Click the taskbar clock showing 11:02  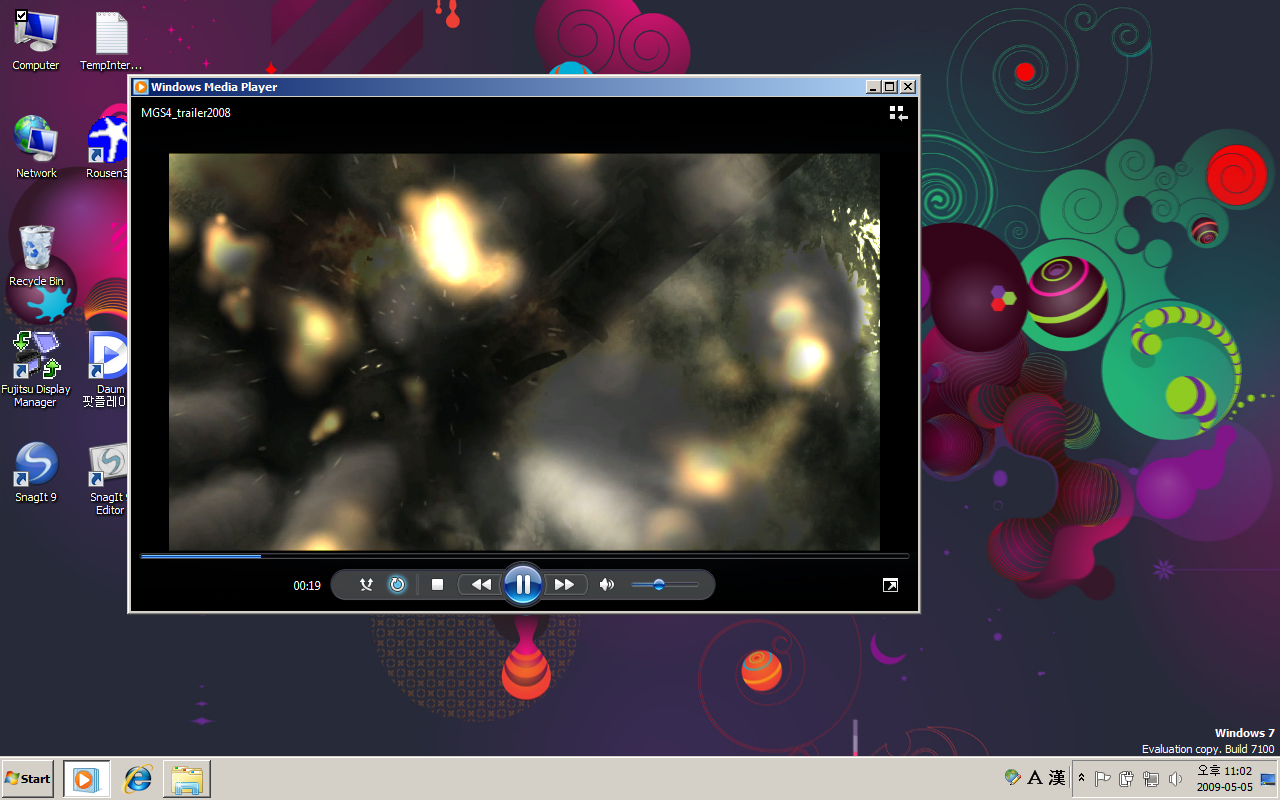pyautogui.click(x=1224, y=778)
